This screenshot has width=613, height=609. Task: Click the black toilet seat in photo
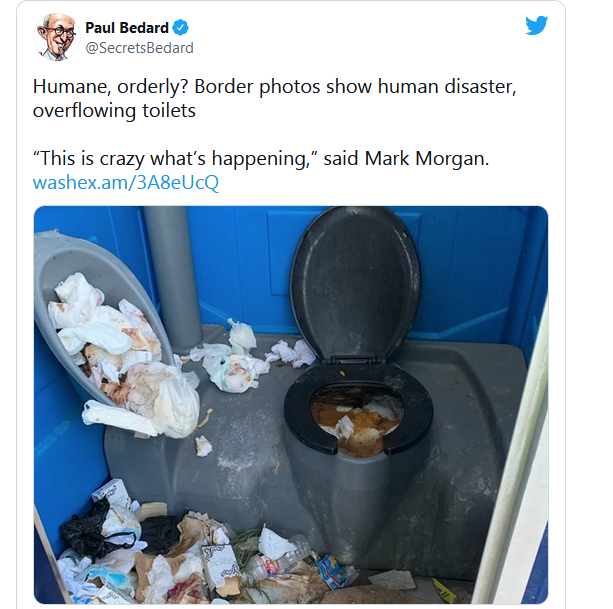[358, 408]
